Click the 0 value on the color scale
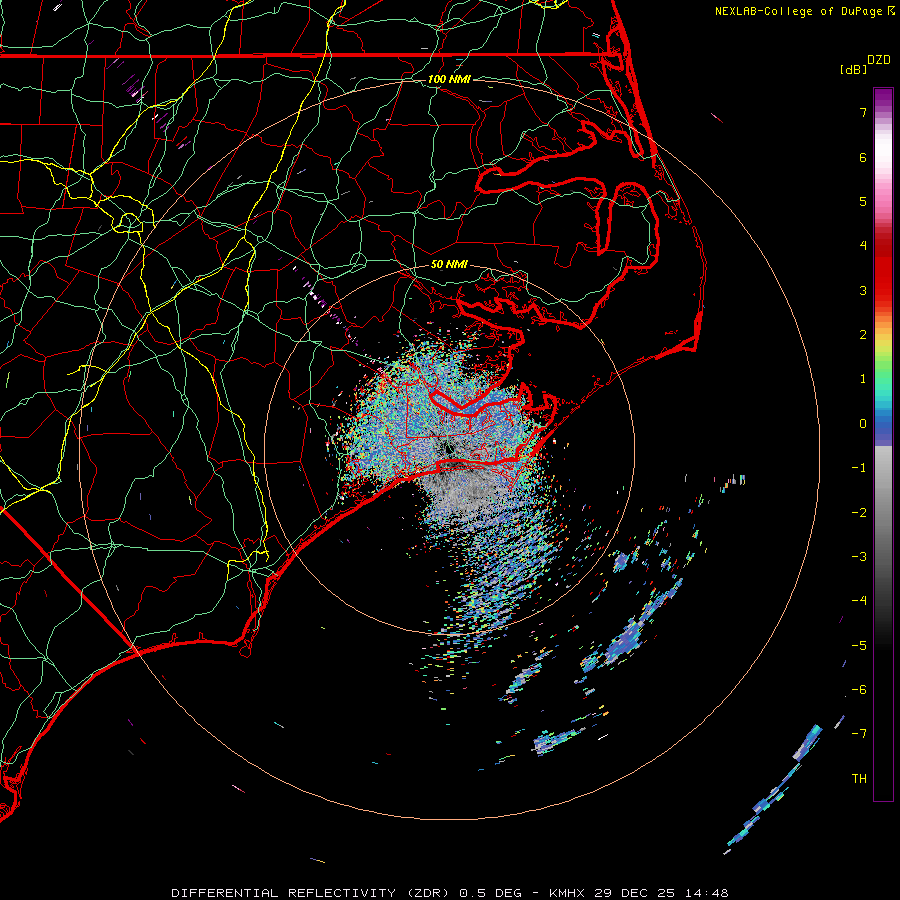Image resolution: width=900 pixels, height=900 pixels. [863, 424]
